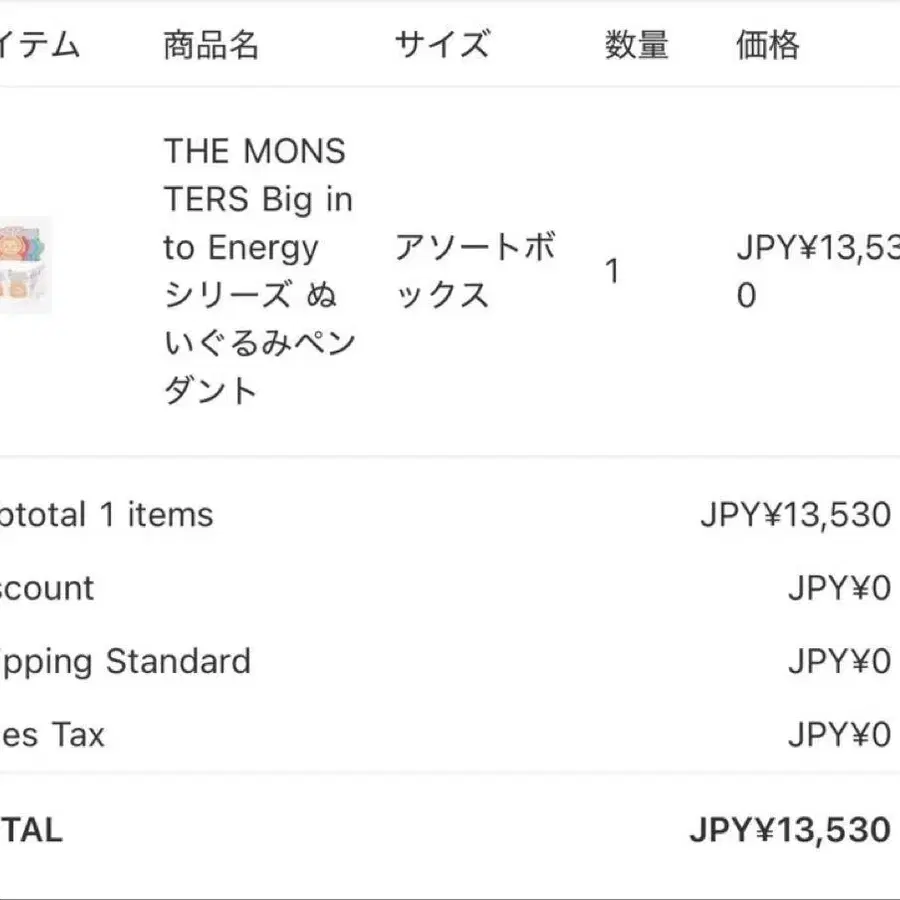
Task: Click the bold TOTAL label
Action: (x=31, y=830)
